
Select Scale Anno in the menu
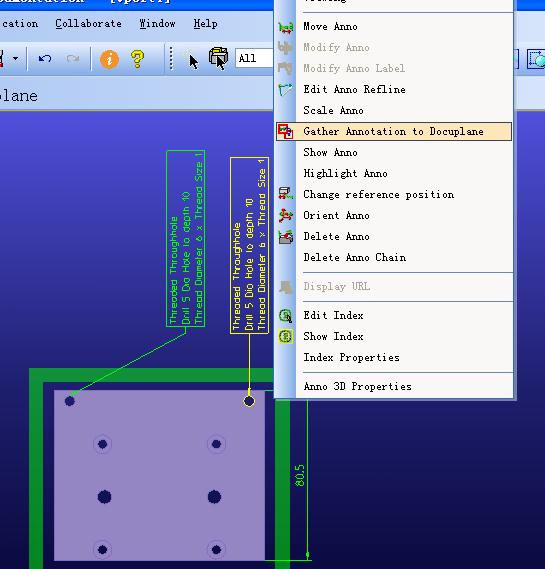coord(394,110)
